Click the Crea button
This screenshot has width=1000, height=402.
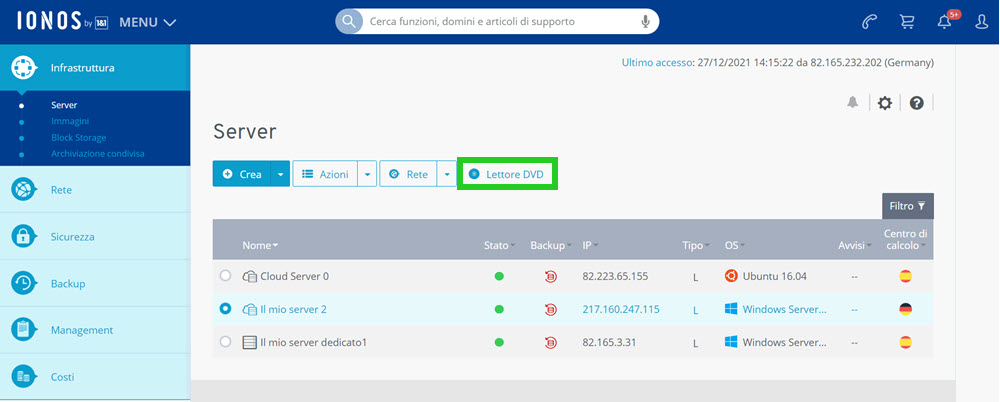242,174
